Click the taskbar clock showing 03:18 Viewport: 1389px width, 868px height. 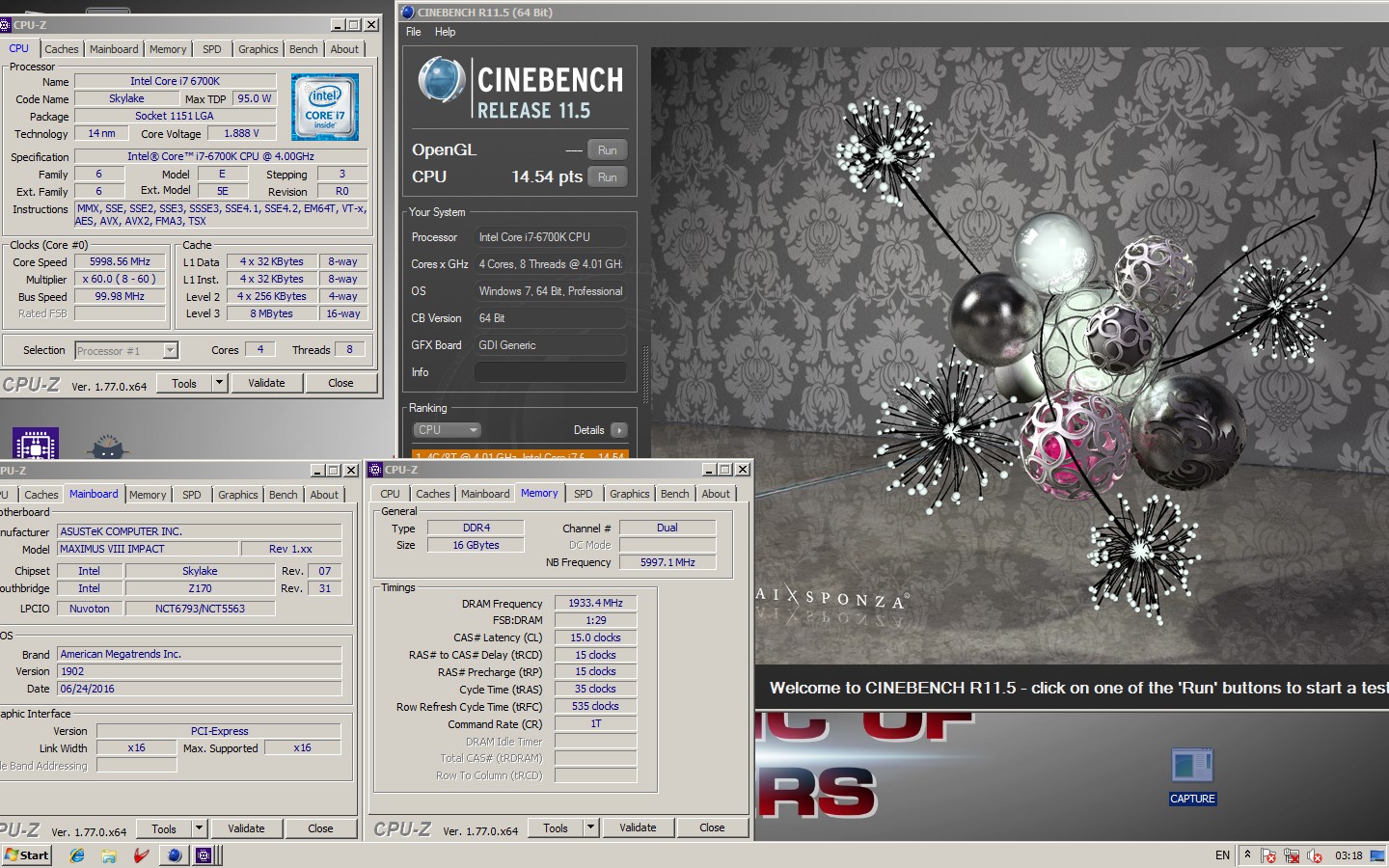(x=1348, y=855)
